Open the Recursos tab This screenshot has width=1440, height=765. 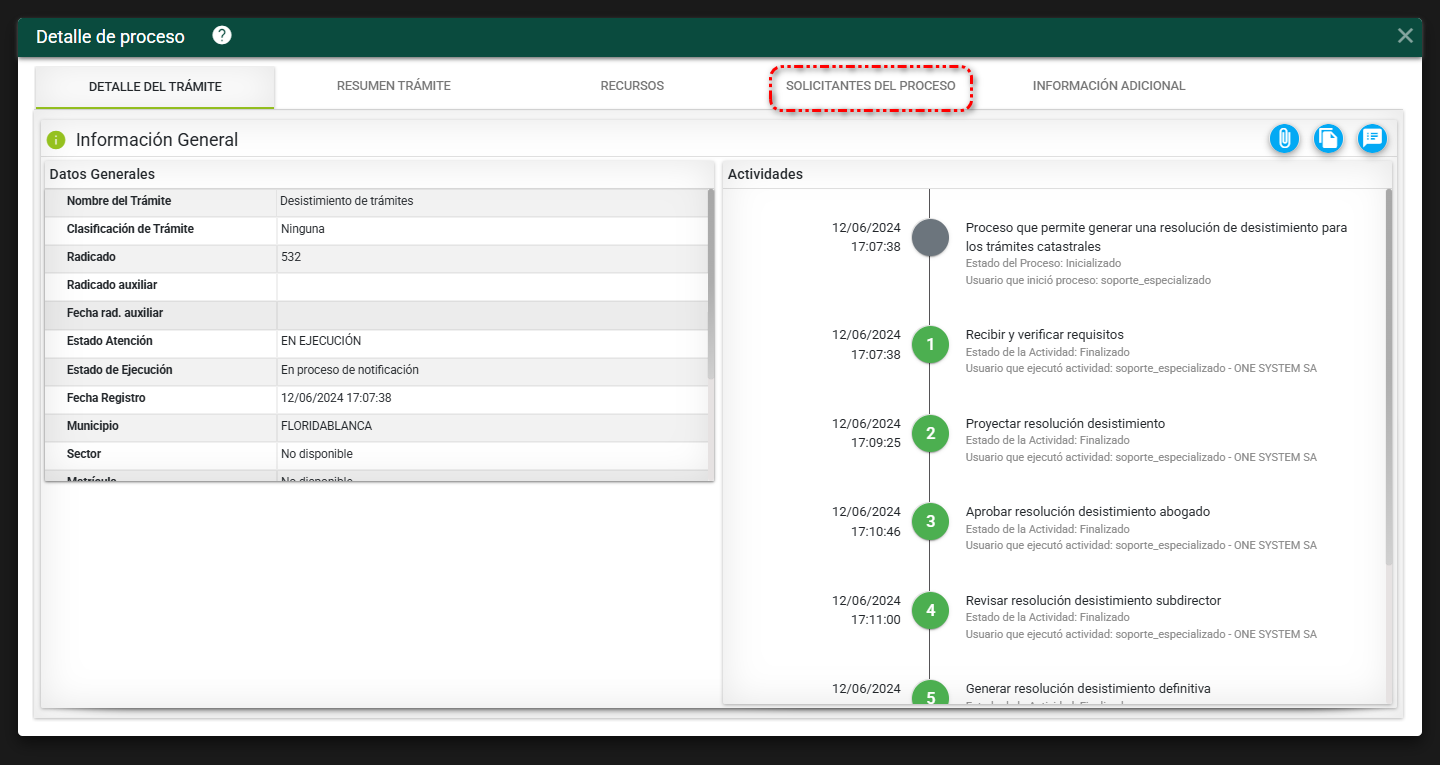click(x=632, y=86)
